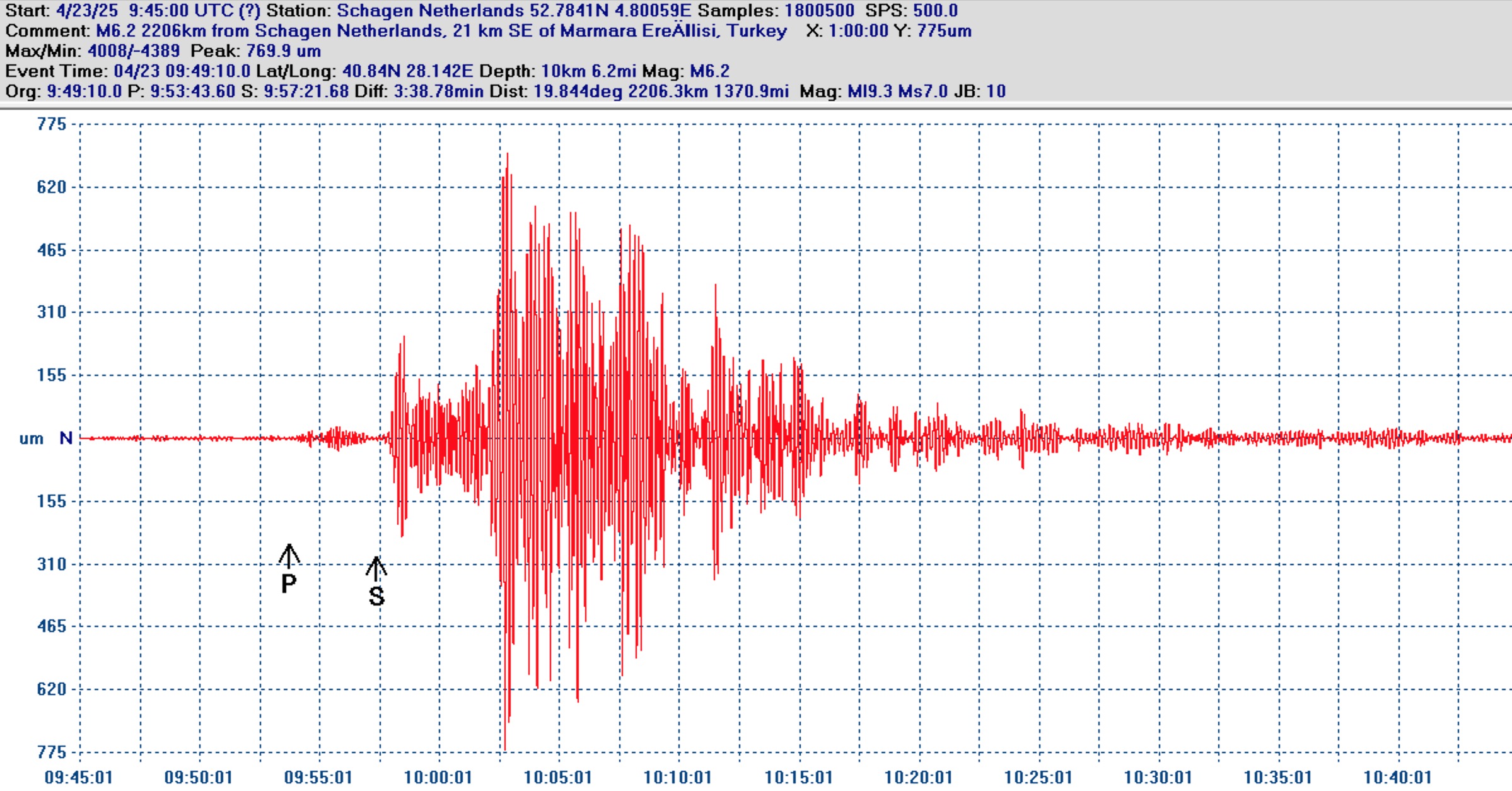The height and width of the screenshot is (791, 1512).
Task: Click the JB value 10 in header
Action: pyautogui.click(x=996, y=91)
